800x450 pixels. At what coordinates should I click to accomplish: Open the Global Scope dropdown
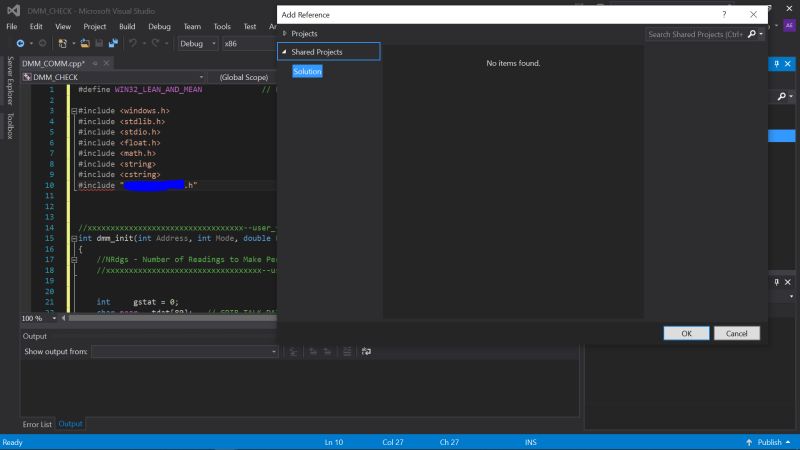[245, 77]
